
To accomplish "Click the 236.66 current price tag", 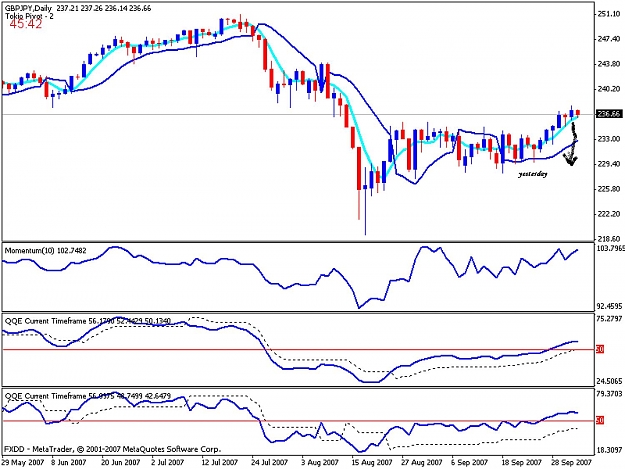I will point(608,114).
